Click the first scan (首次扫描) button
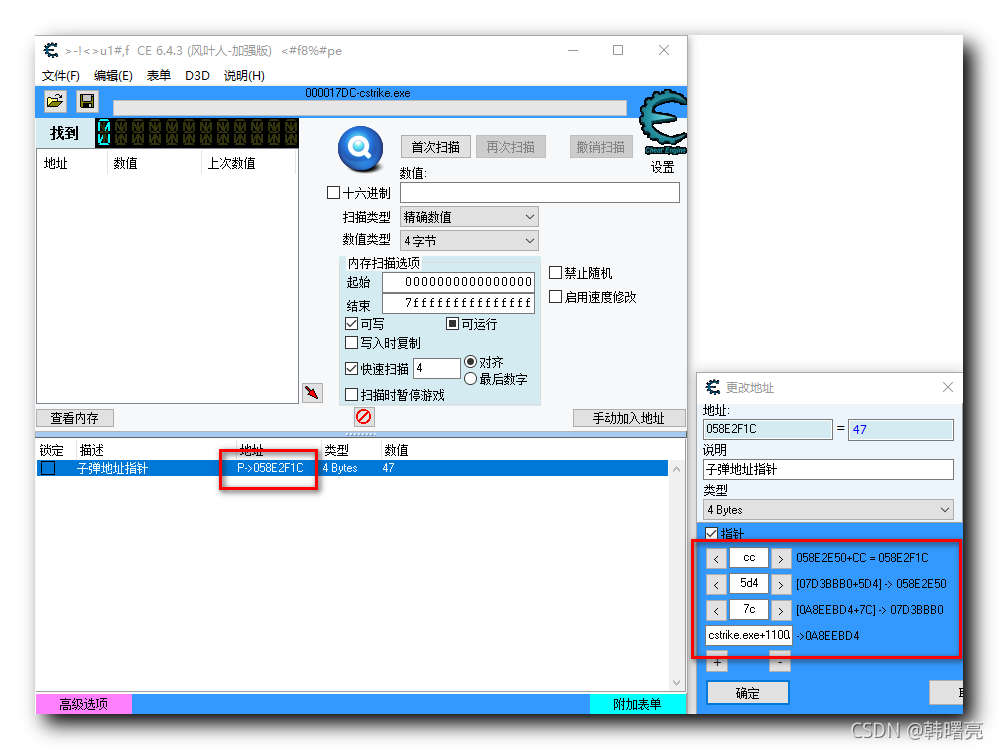 tap(435, 147)
